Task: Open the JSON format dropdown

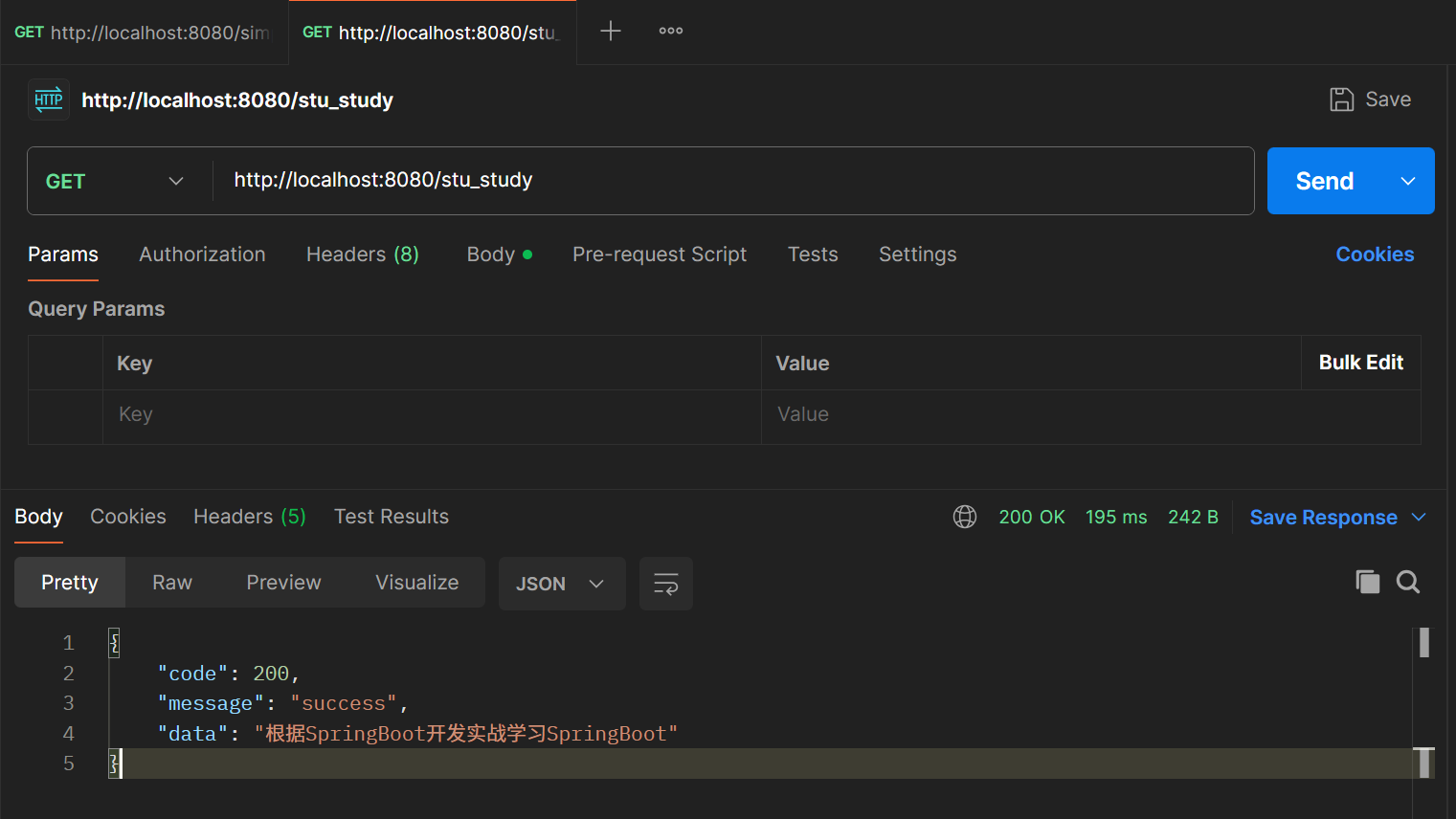Action: click(x=562, y=584)
